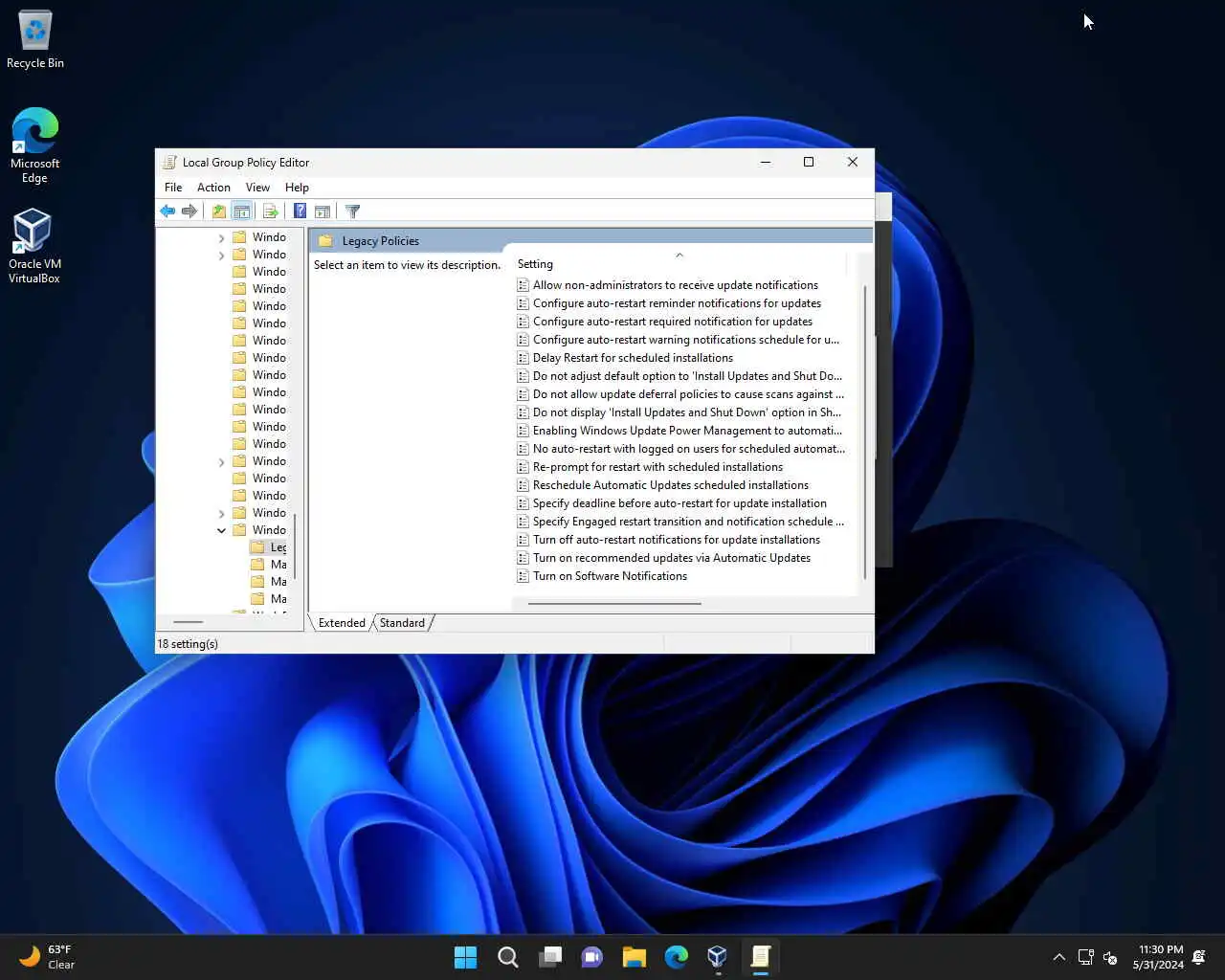Open File Explorer from taskbar
The height and width of the screenshot is (980, 1225).
point(635,957)
